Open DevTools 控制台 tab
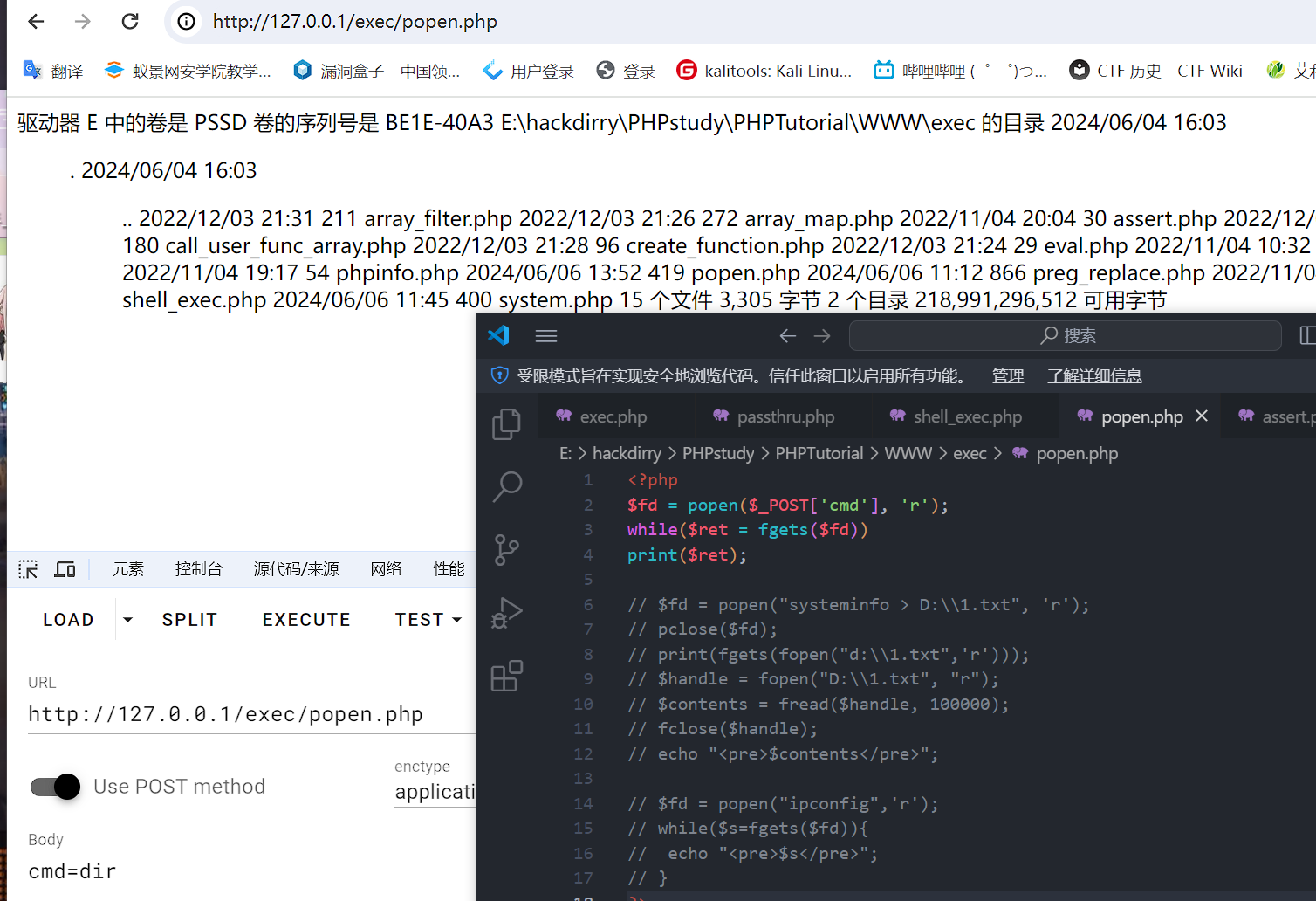Viewport: 1316px width, 901px height. 199,569
